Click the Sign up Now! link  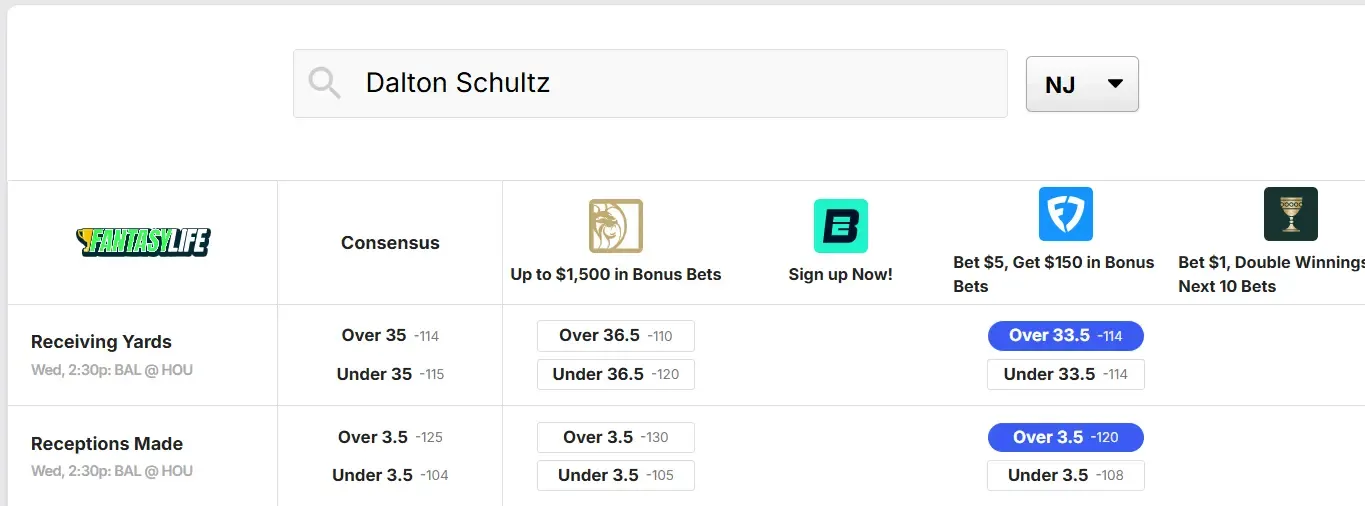840,274
